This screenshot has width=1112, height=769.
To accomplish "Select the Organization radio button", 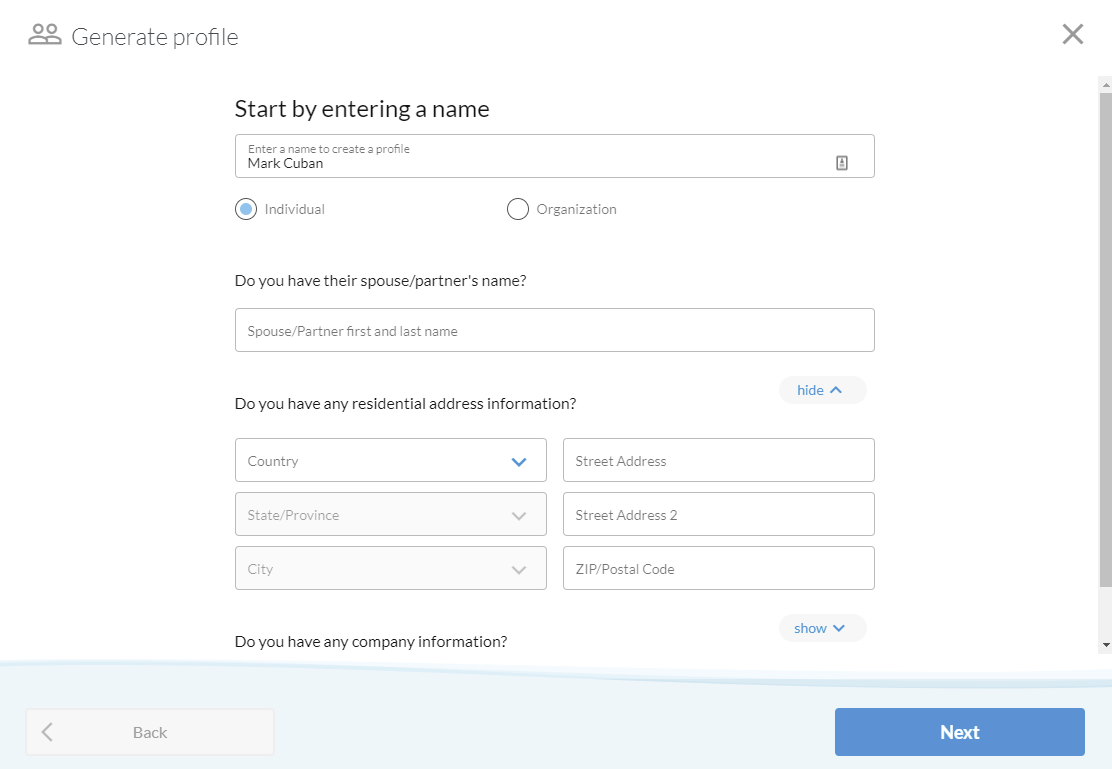I will click(517, 209).
